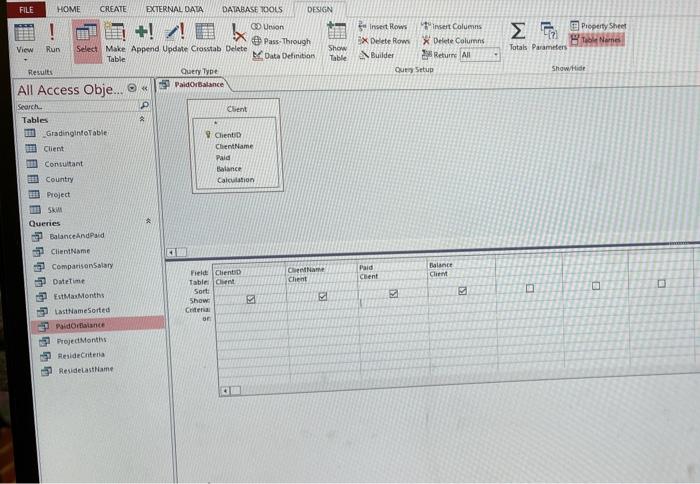Switch to CREATE ribbon tab
The image size is (700, 484).
coord(113,9)
